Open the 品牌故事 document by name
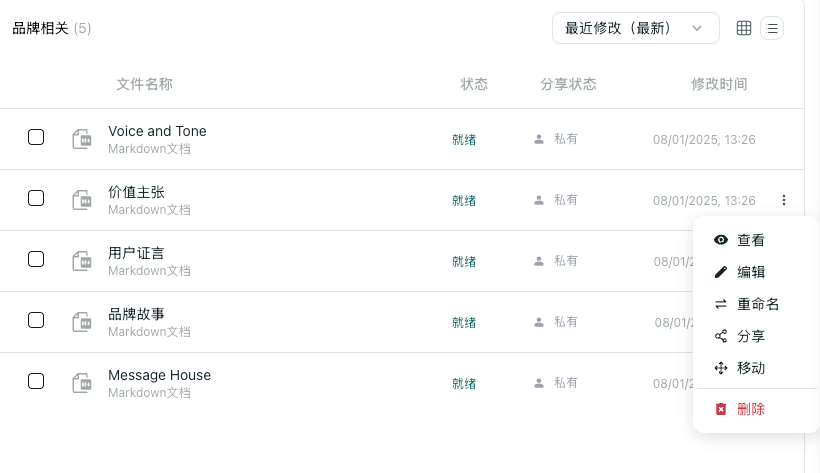The image size is (820, 473). point(136,314)
